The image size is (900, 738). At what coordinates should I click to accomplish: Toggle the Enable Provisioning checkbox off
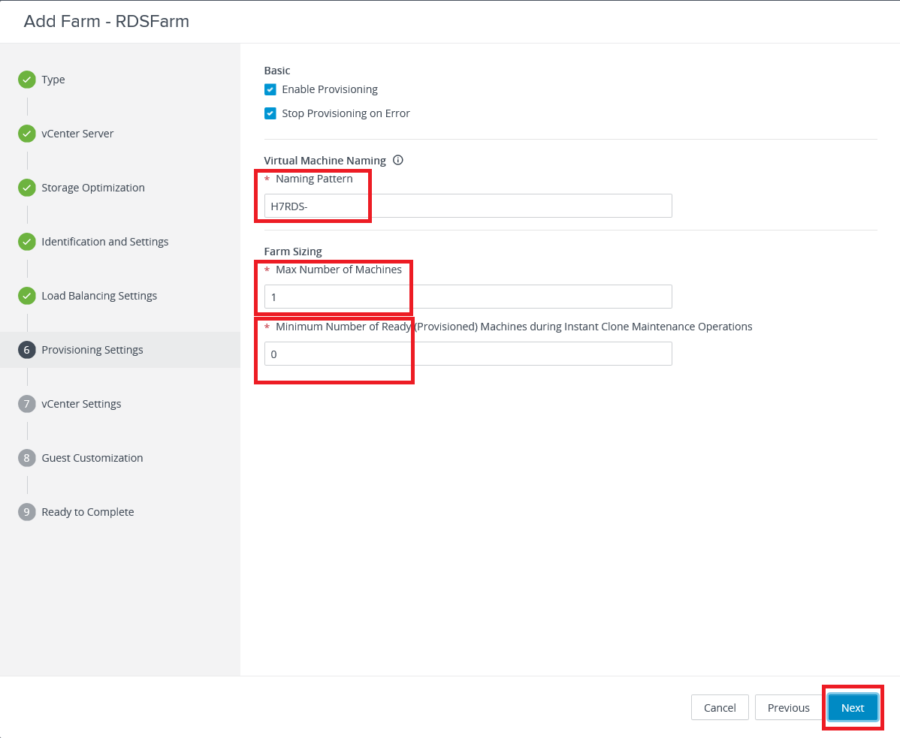click(x=269, y=89)
